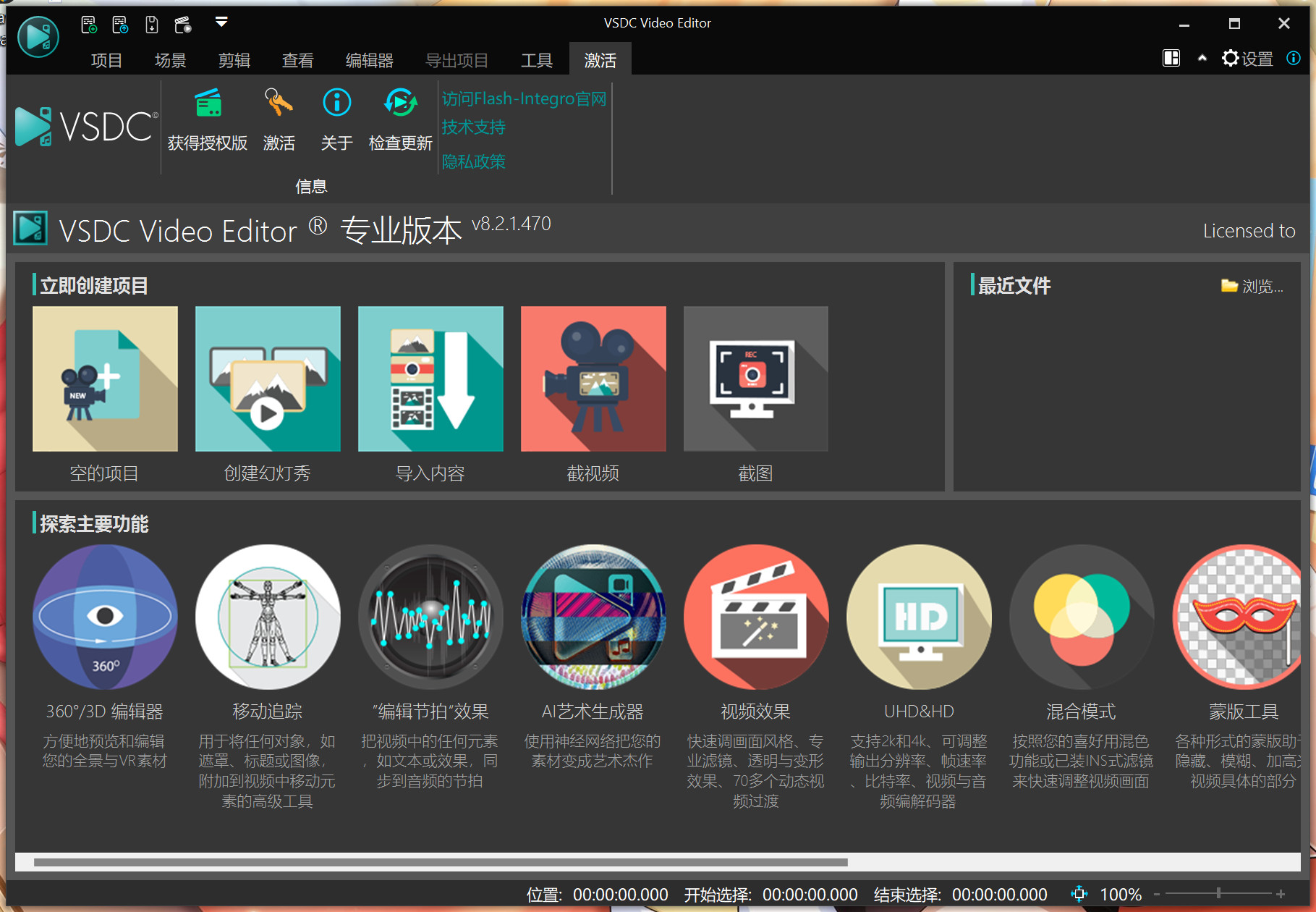The width and height of the screenshot is (1316, 912).
Task: Click the clapperboard export icon in quick access toolbar
Action: [183, 25]
